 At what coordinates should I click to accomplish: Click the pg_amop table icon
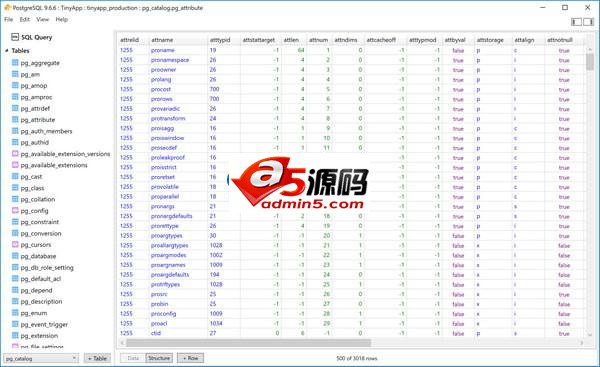tap(15, 85)
